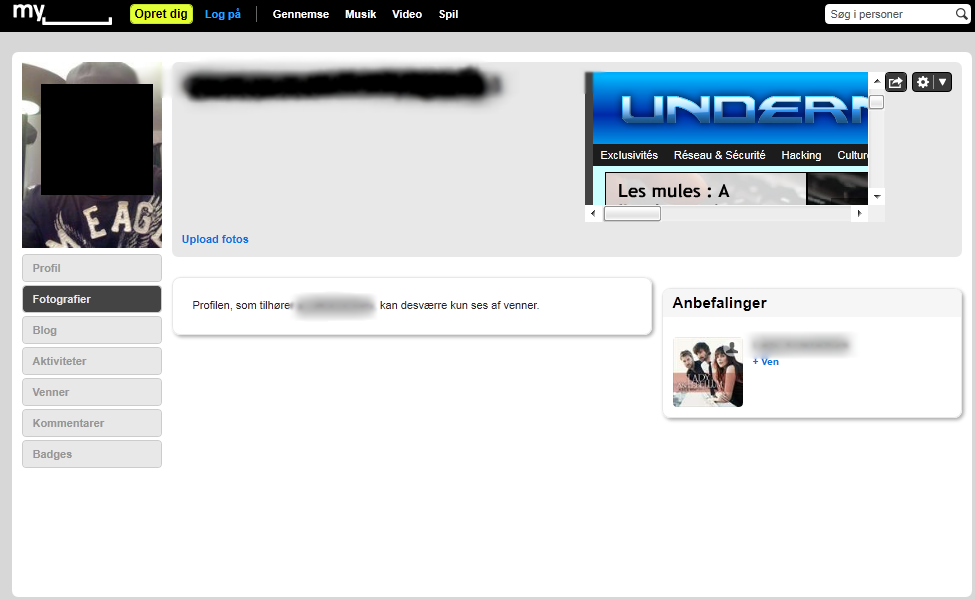Open Gennemse menu item
This screenshot has width=975, height=600.
301,14
